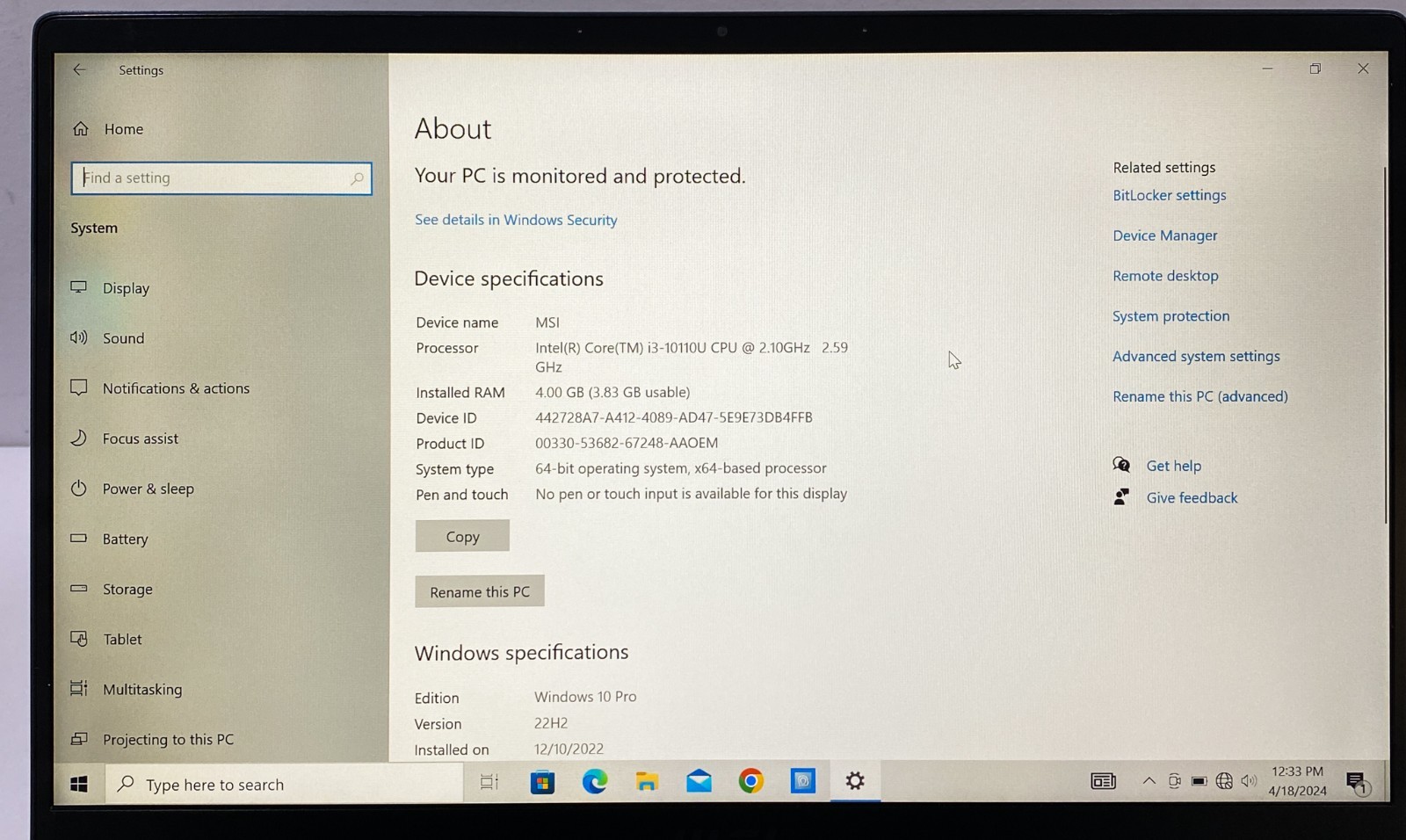The height and width of the screenshot is (840, 1406).
Task: Click the Give feedback person icon
Action: [x=1121, y=497]
